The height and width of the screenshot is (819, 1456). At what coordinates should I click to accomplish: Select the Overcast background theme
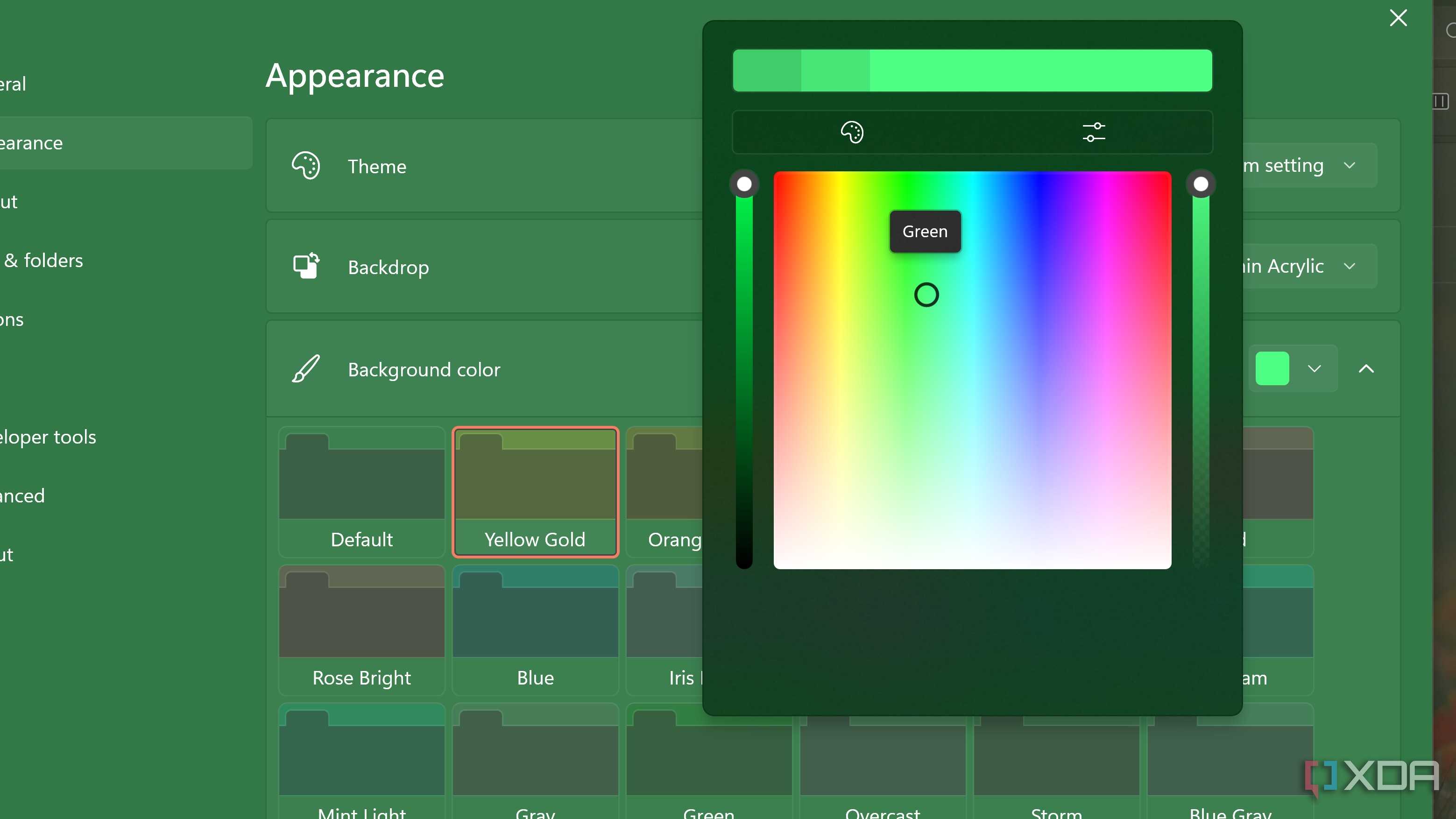pyautogui.click(x=883, y=769)
